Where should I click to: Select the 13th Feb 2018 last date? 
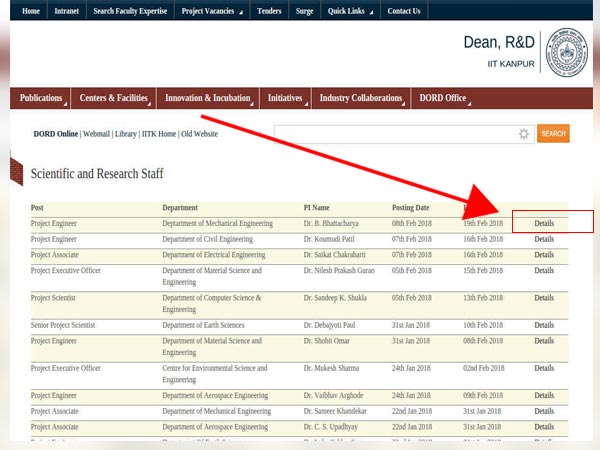(x=483, y=298)
